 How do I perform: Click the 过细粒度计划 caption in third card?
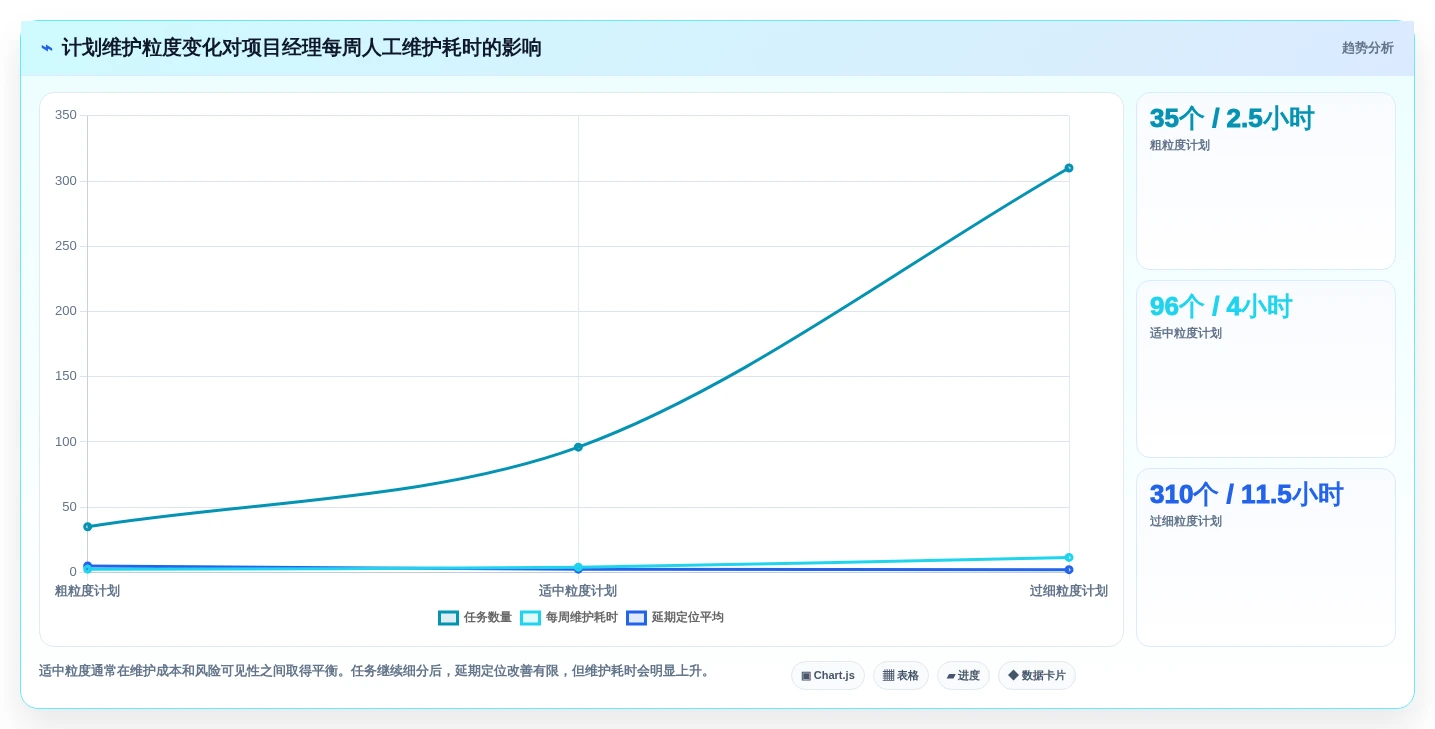(1185, 521)
